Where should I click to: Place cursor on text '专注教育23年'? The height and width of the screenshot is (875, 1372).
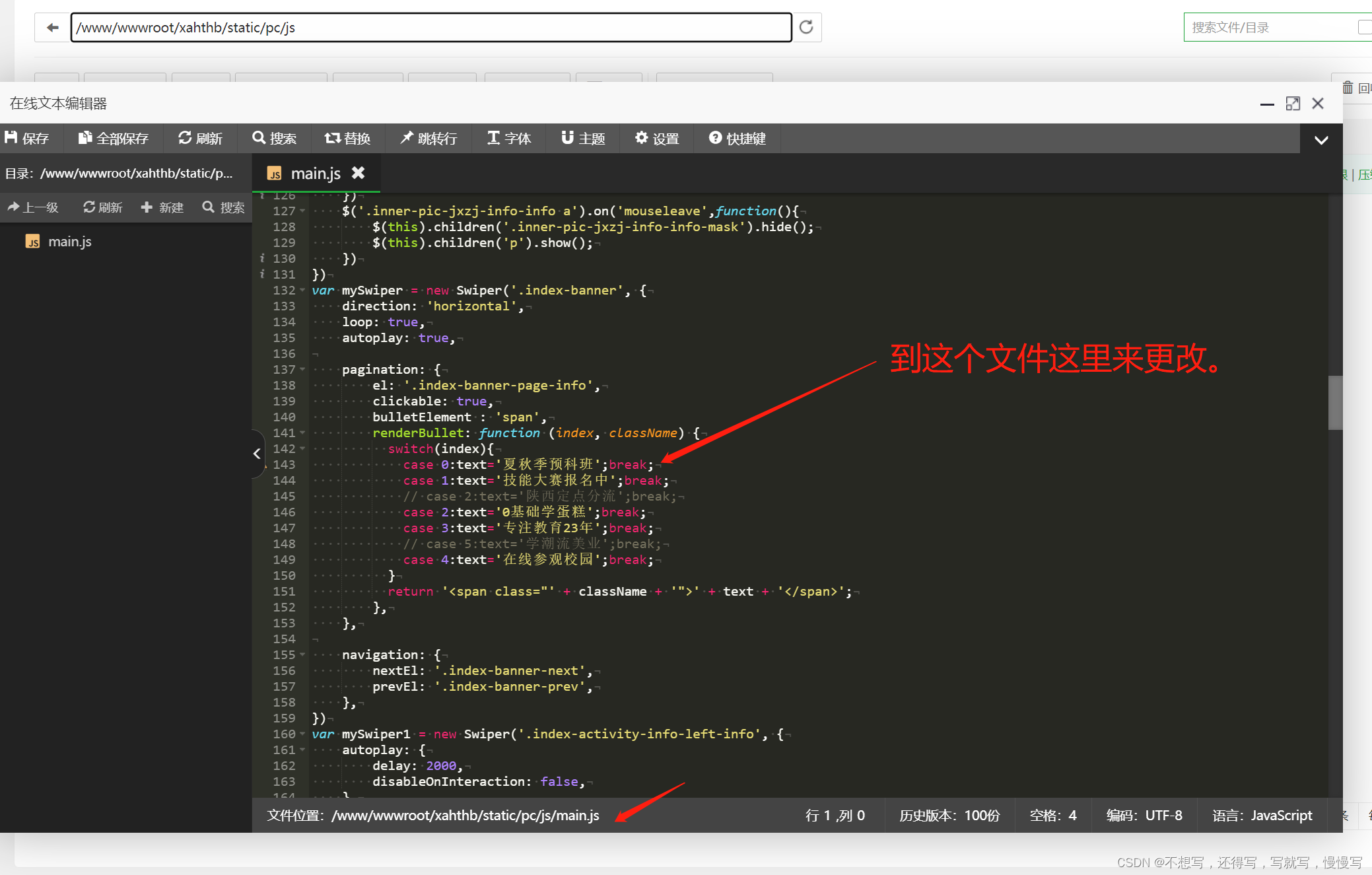[547, 528]
